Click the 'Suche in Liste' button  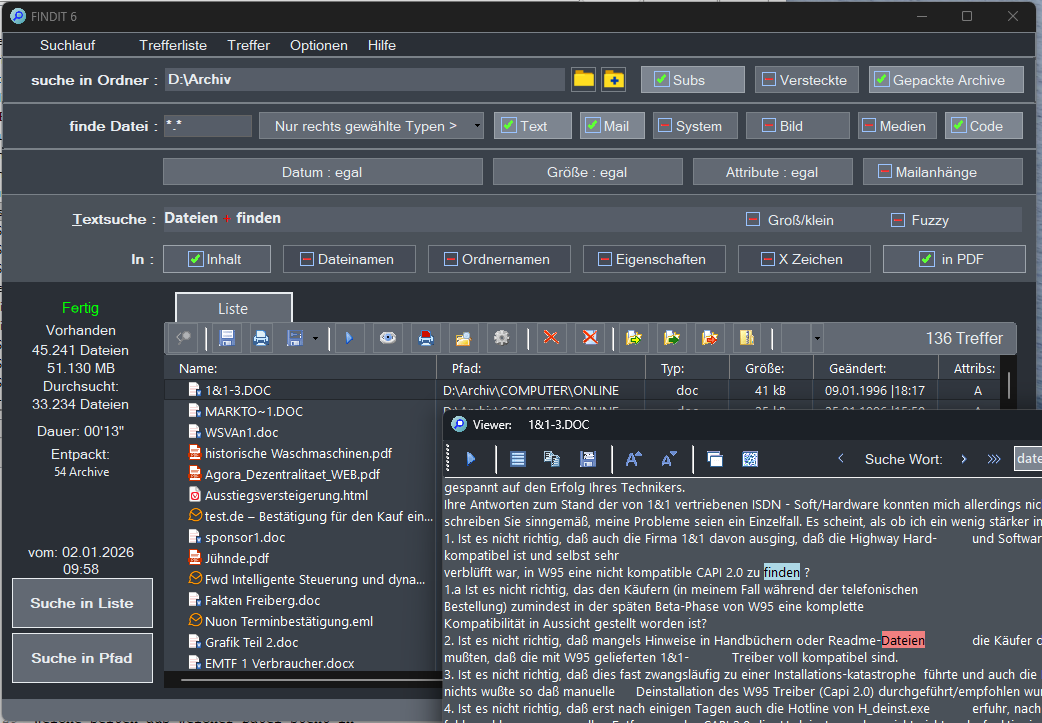point(82,603)
